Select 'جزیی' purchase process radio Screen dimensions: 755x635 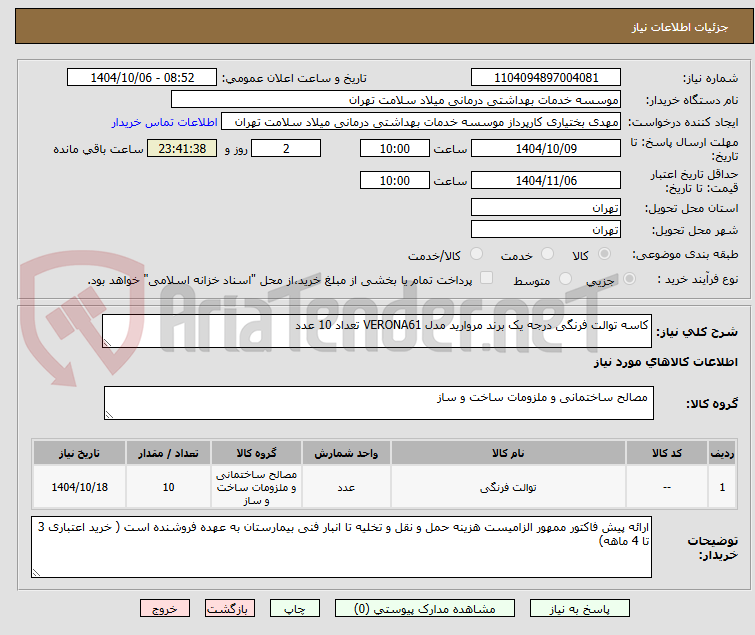pyautogui.click(x=629, y=279)
